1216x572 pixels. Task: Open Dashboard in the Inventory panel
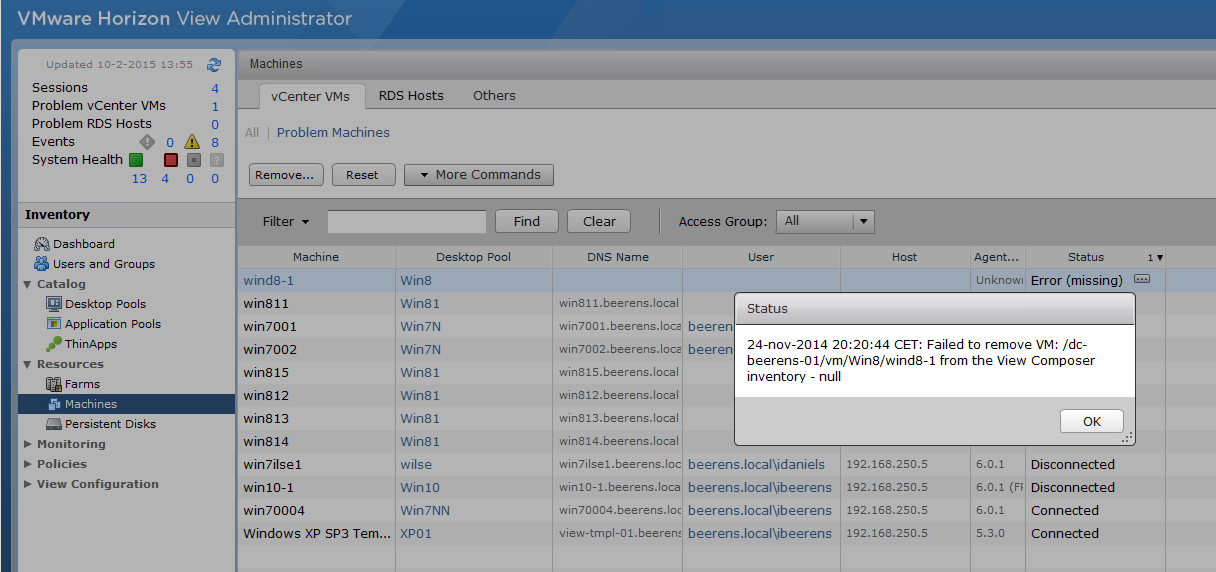(84, 244)
